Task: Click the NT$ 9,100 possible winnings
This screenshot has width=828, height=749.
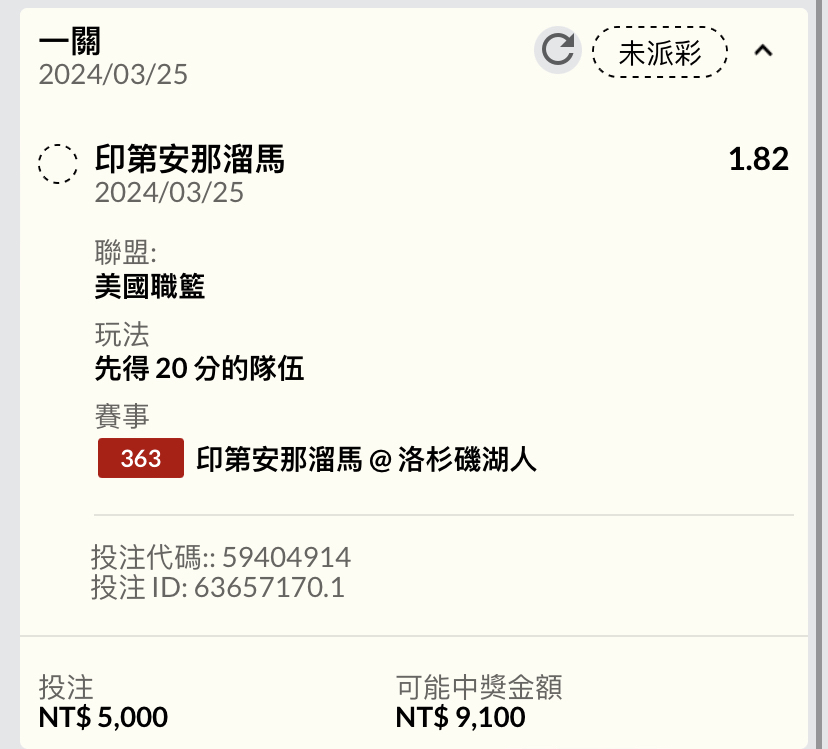Action: pyautogui.click(x=460, y=717)
